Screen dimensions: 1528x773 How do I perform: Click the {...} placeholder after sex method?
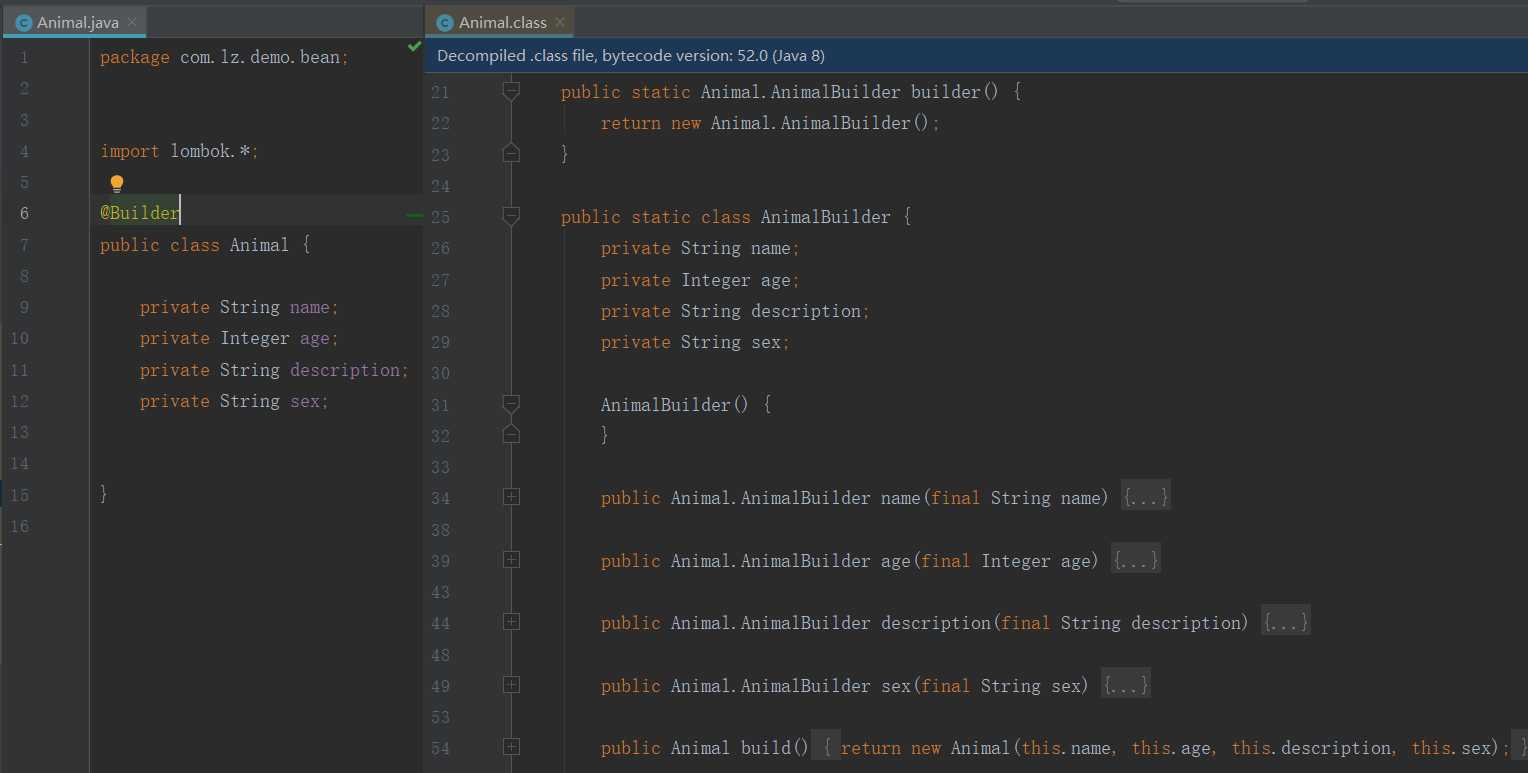click(1125, 685)
